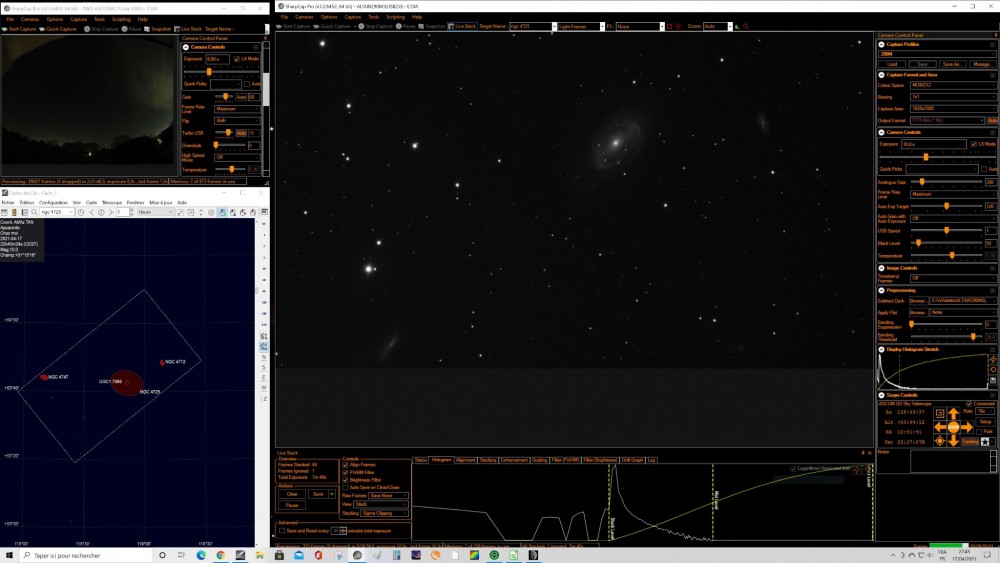Toggle FWHM Filter checkbox
This screenshot has width=1000, height=563.
(x=346, y=472)
